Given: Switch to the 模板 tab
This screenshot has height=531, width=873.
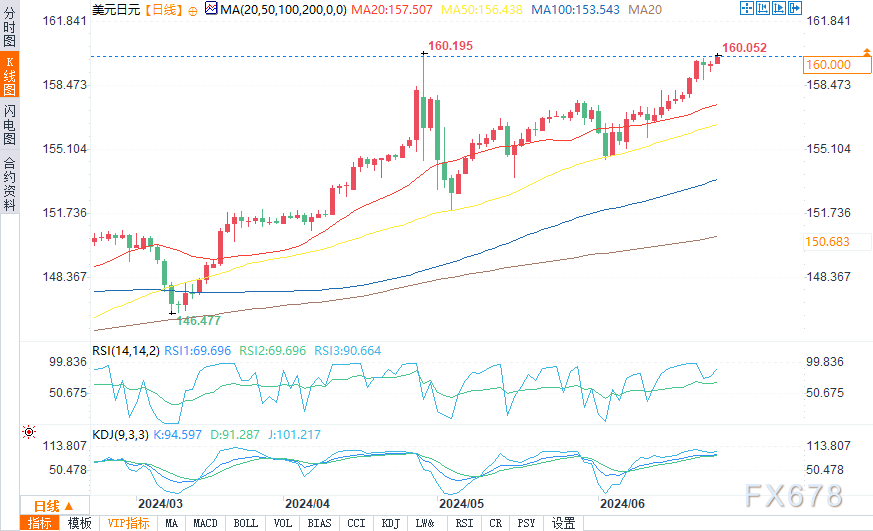Looking at the screenshot, I should click(x=80, y=523).
